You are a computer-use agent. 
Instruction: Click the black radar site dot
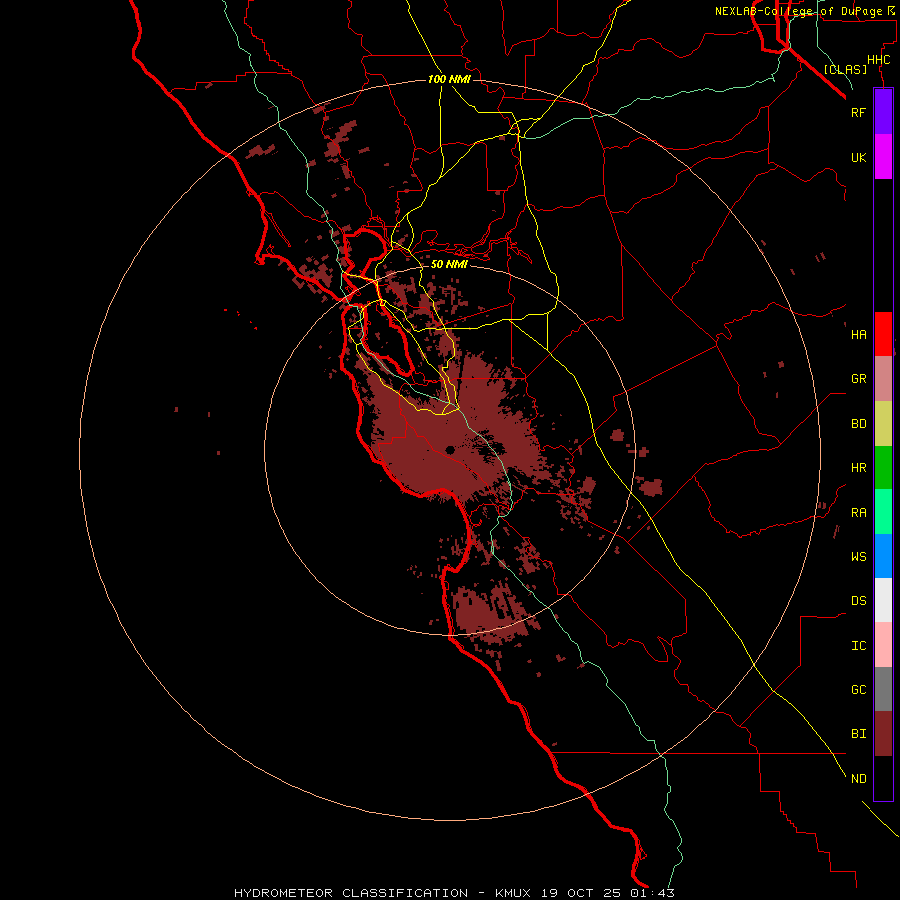[450, 450]
